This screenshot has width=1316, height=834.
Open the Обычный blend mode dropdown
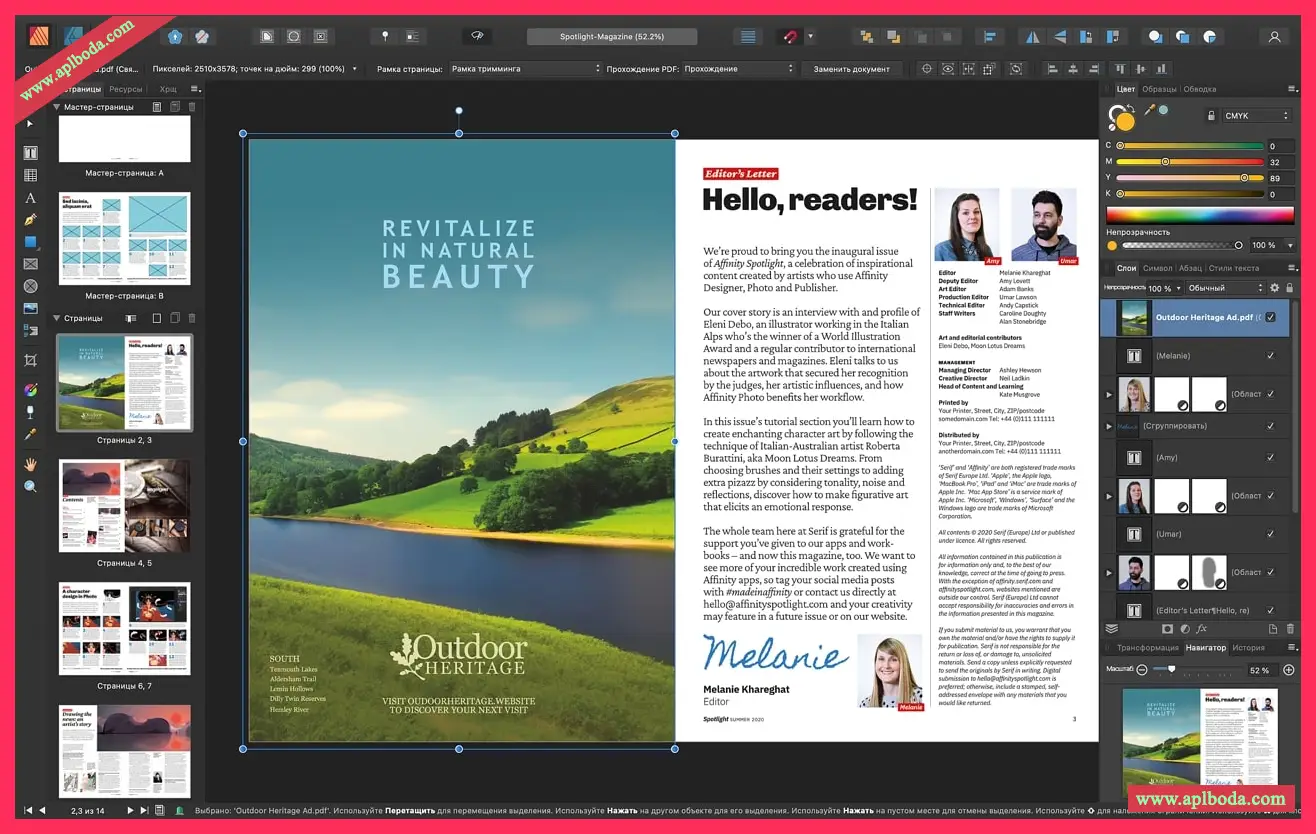(x=1224, y=288)
